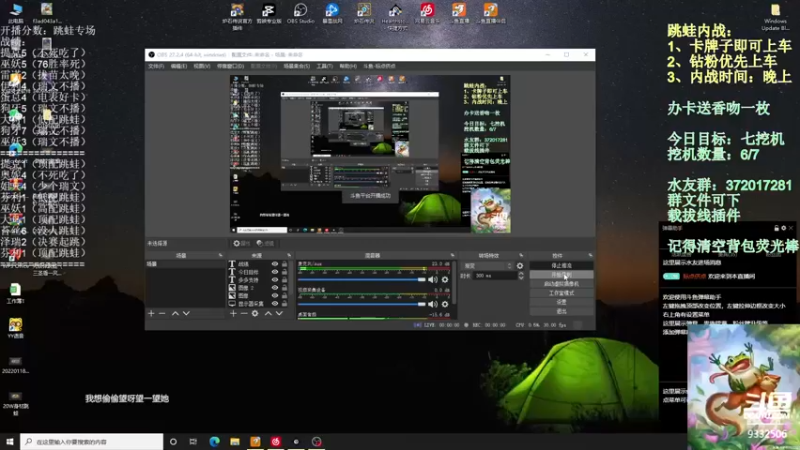Click the 停止推流 button
This screenshot has height=450, width=800.
(561, 266)
